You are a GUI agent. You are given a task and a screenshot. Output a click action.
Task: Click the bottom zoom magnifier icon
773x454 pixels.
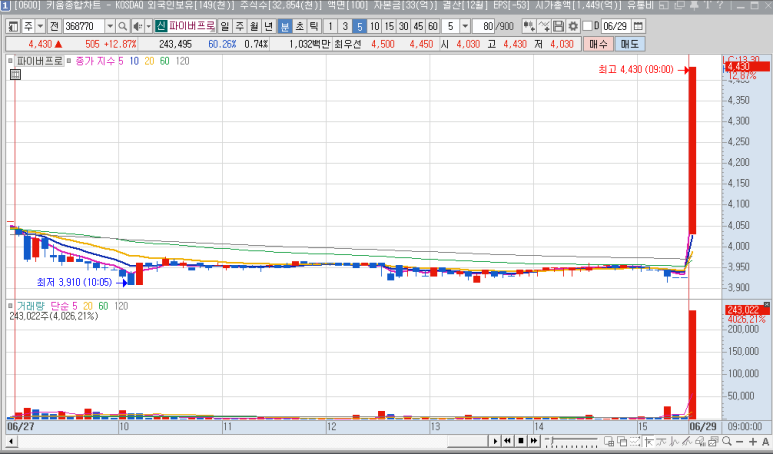[727, 441]
